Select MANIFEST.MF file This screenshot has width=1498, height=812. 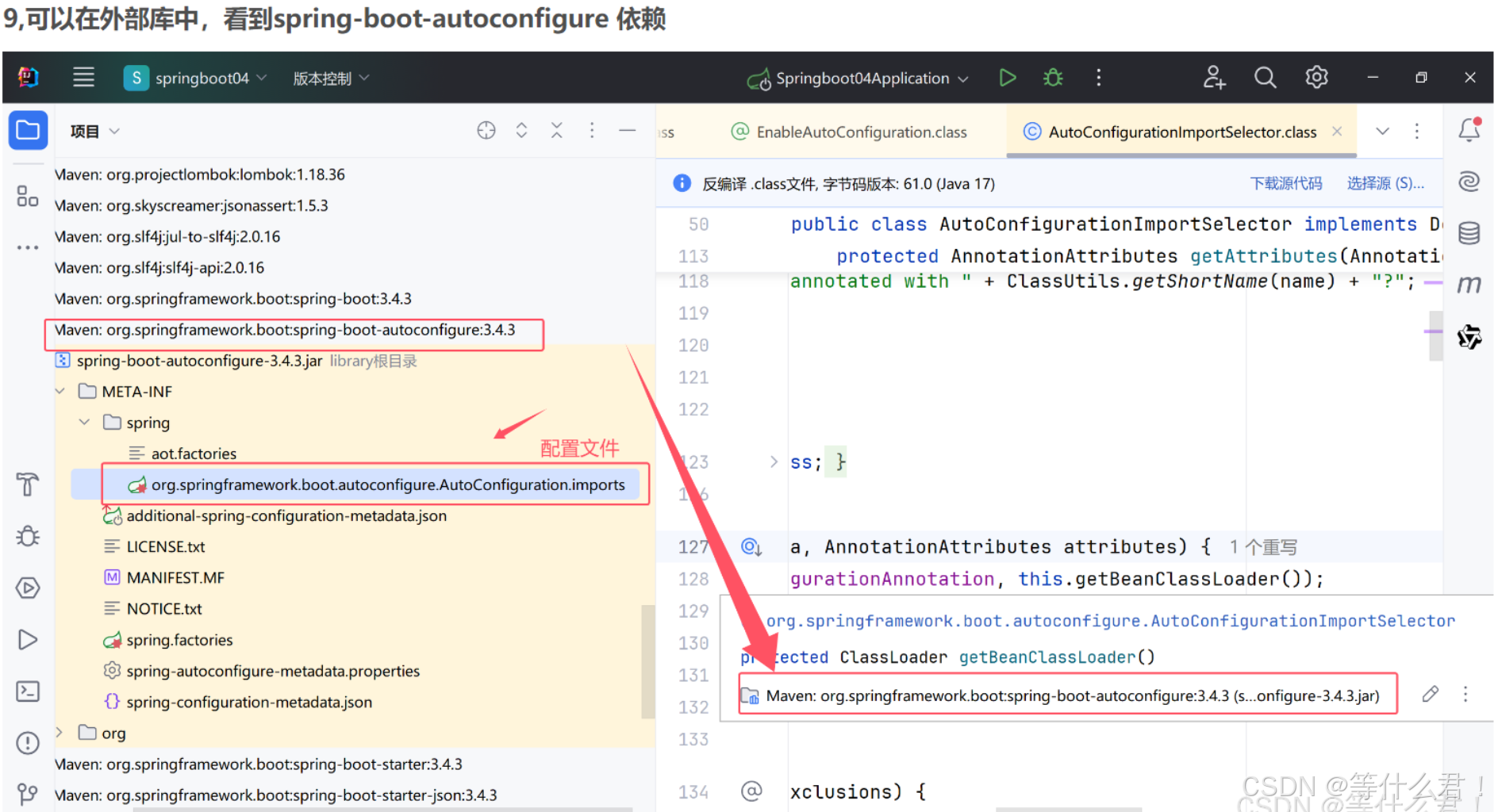coord(175,578)
